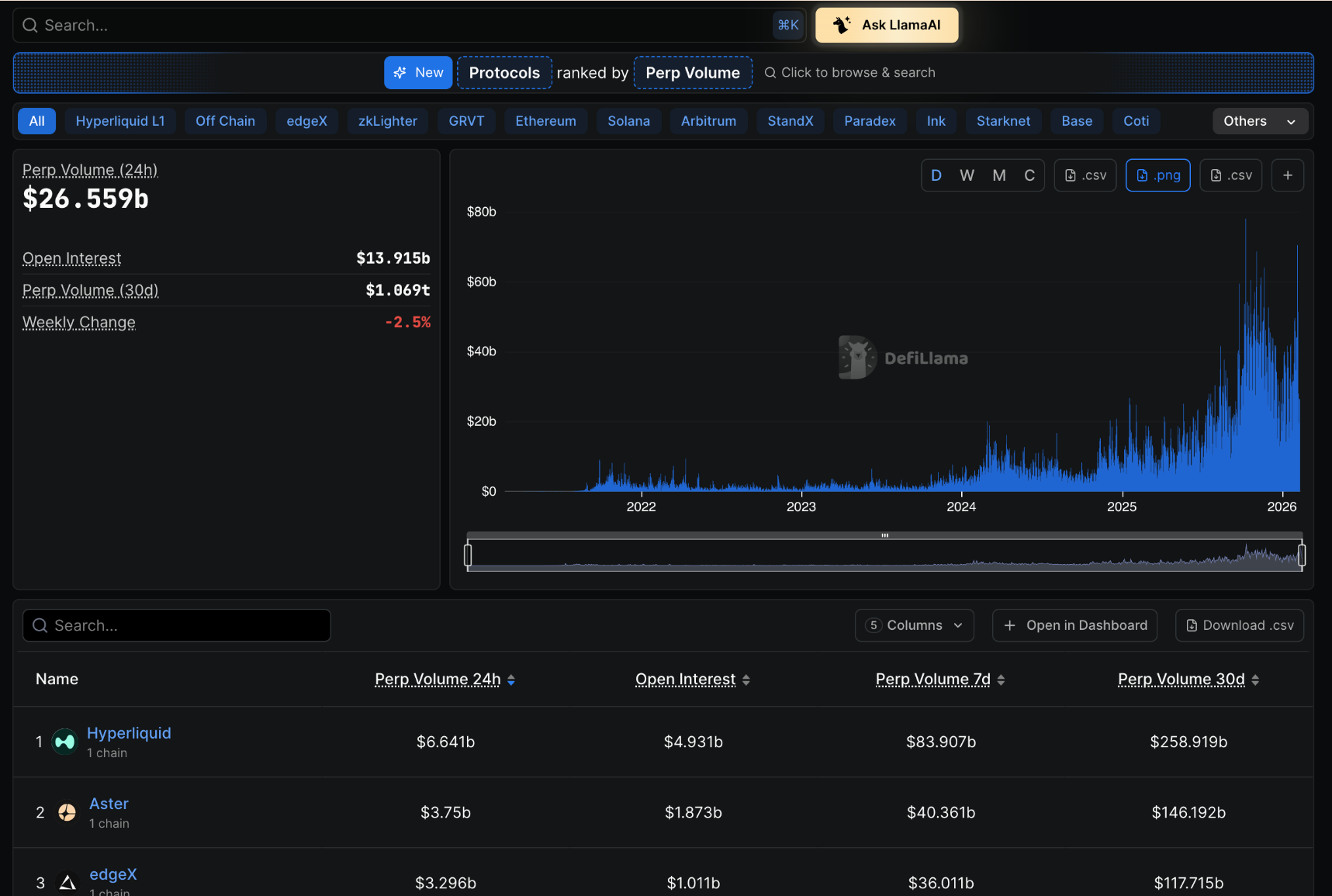Viewport: 1332px width, 896px height.
Task: Open the Perp Volume metric selector
Action: pos(692,73)
